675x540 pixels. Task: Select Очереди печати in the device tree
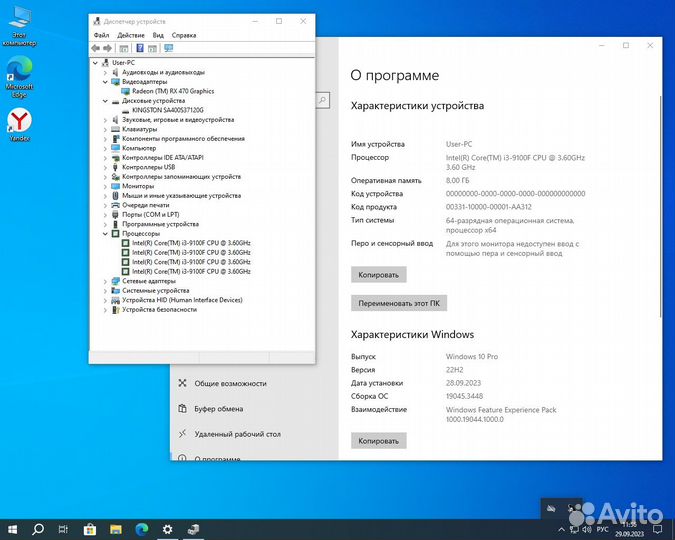[146, 205]
